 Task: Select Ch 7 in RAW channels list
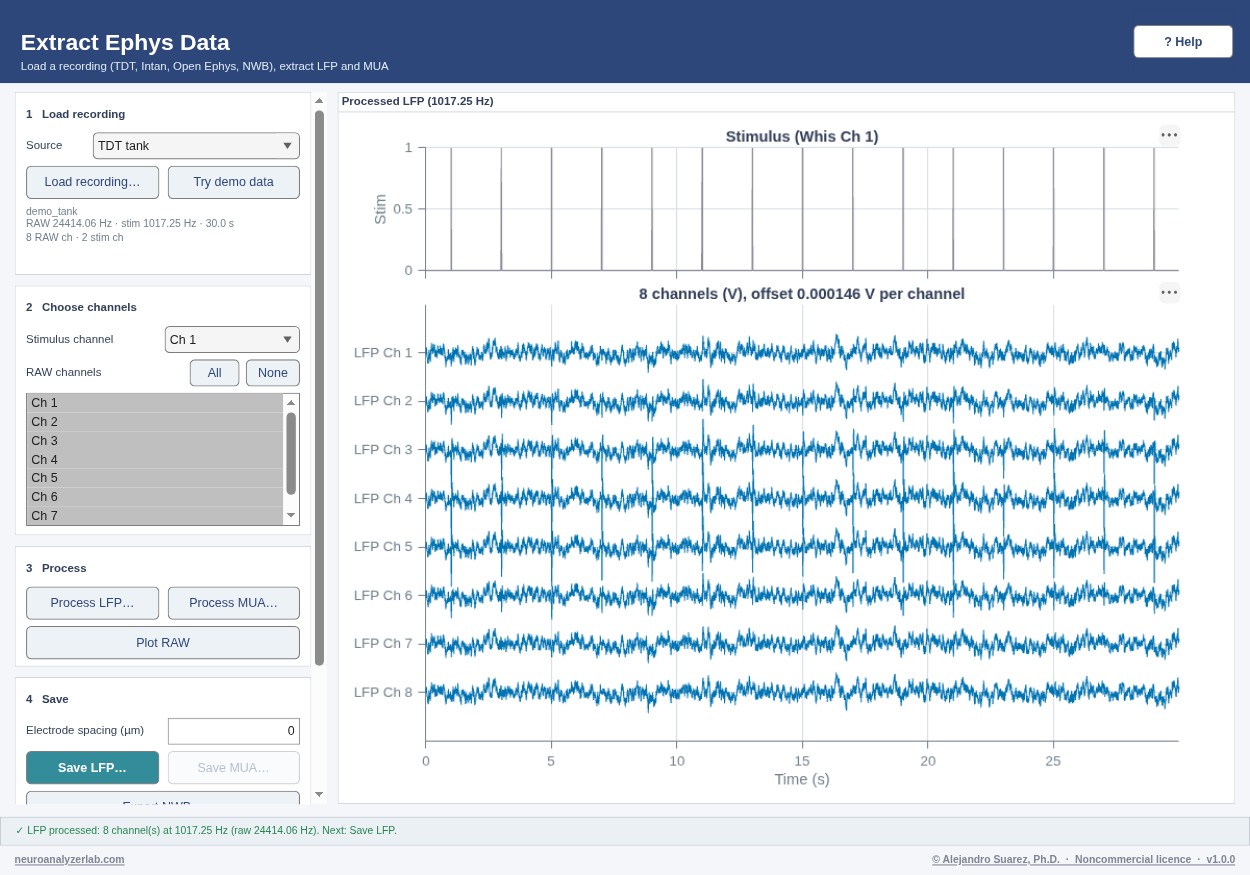pos(155,516)
